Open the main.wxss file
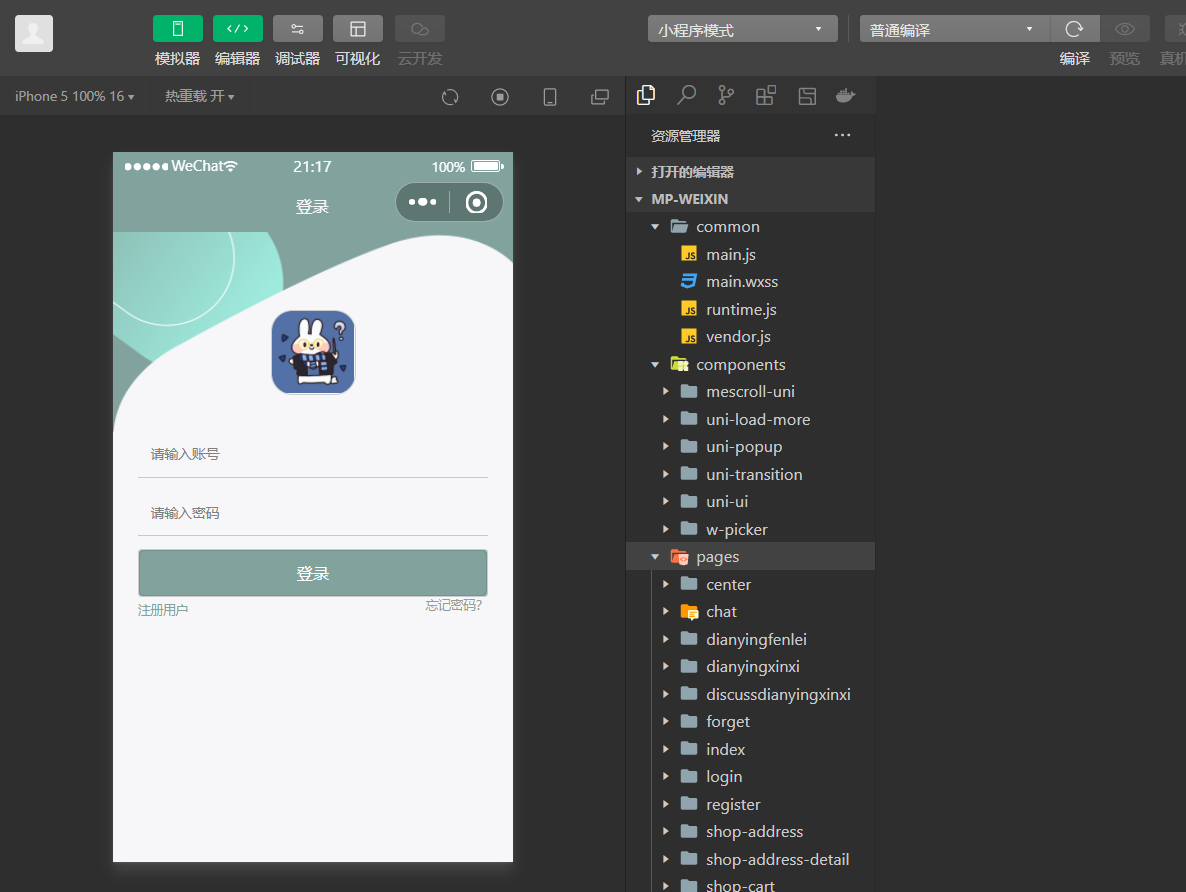 750,281
